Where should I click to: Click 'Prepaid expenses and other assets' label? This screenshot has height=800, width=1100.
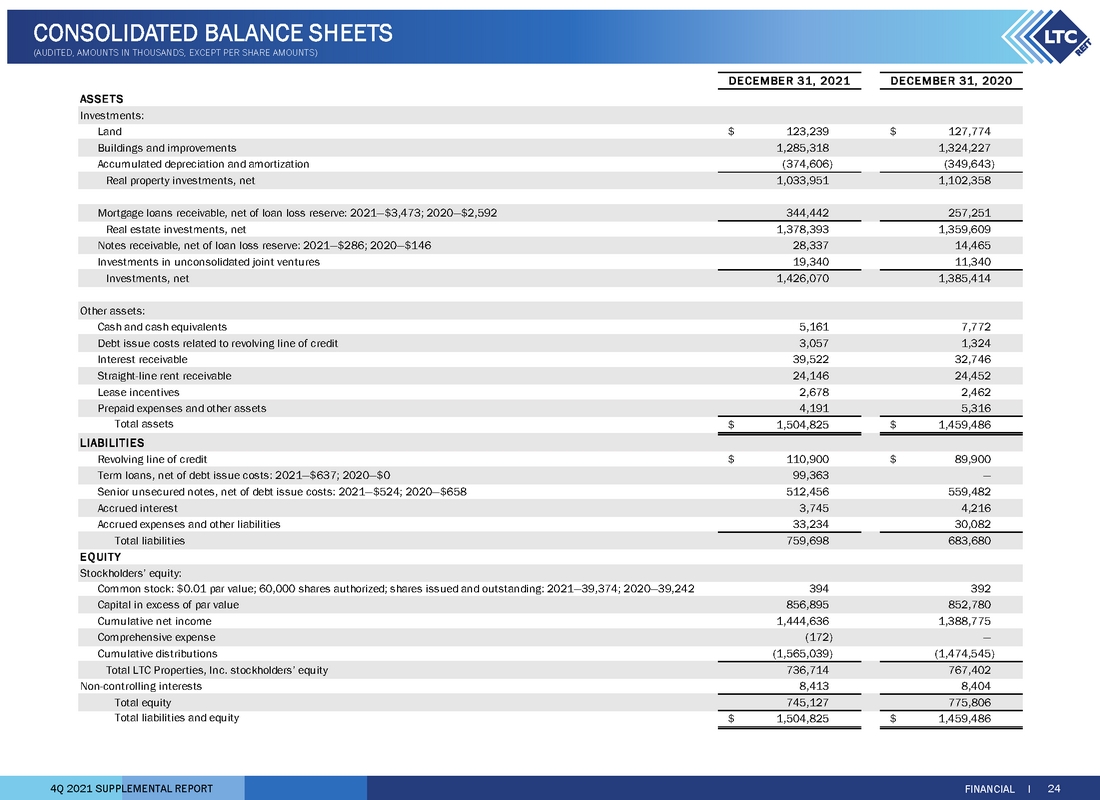point(182,408)
